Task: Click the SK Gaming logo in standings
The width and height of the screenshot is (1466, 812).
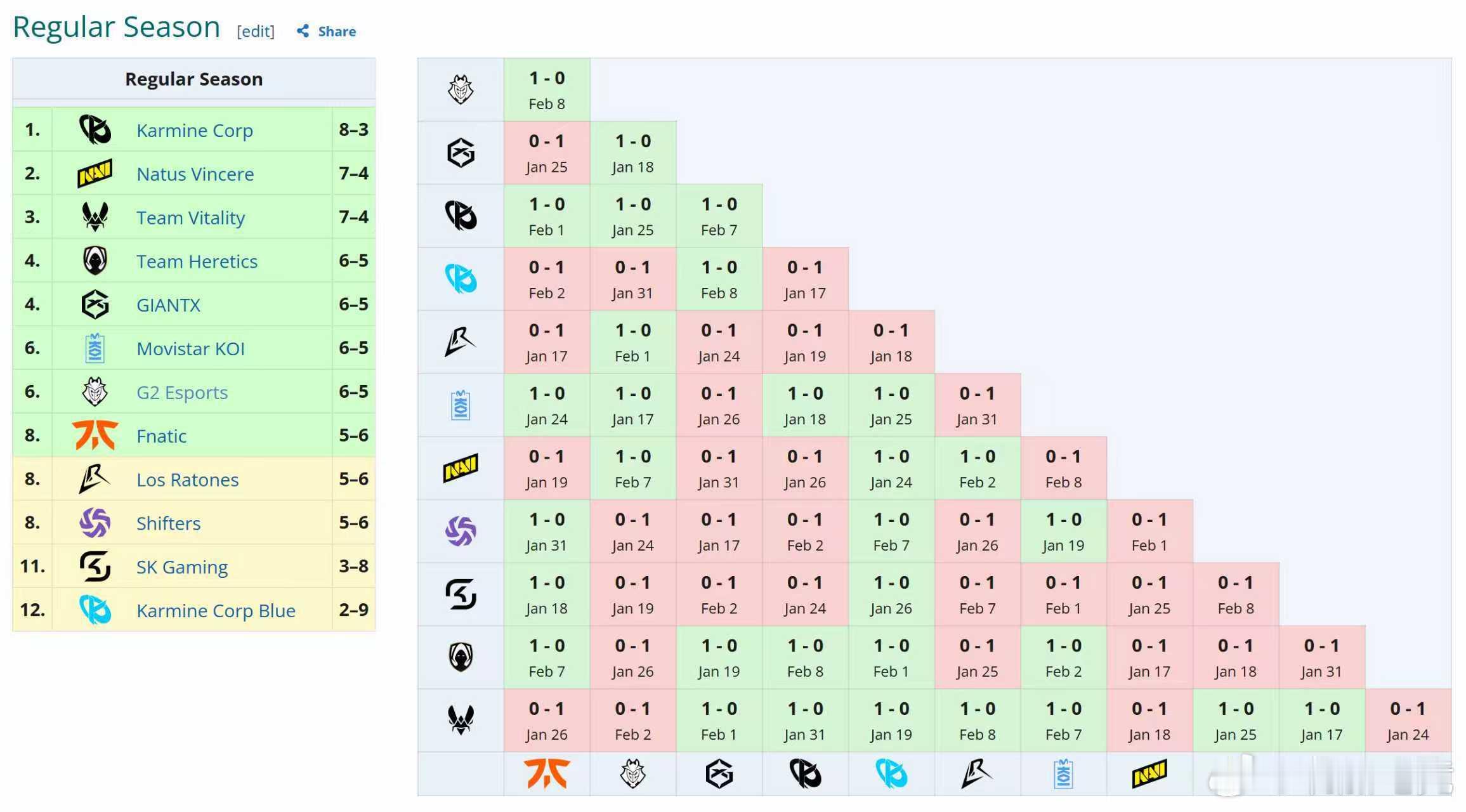Action: 95,566
